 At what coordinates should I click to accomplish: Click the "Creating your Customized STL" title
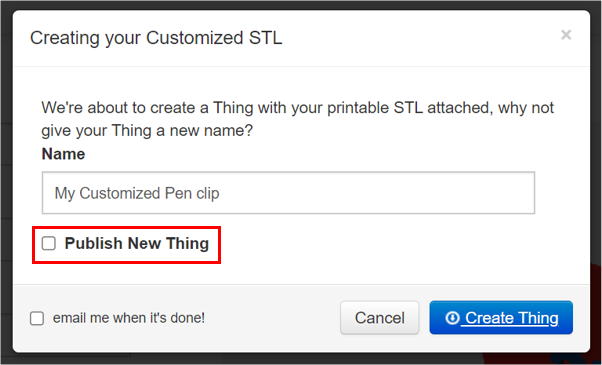156,38
